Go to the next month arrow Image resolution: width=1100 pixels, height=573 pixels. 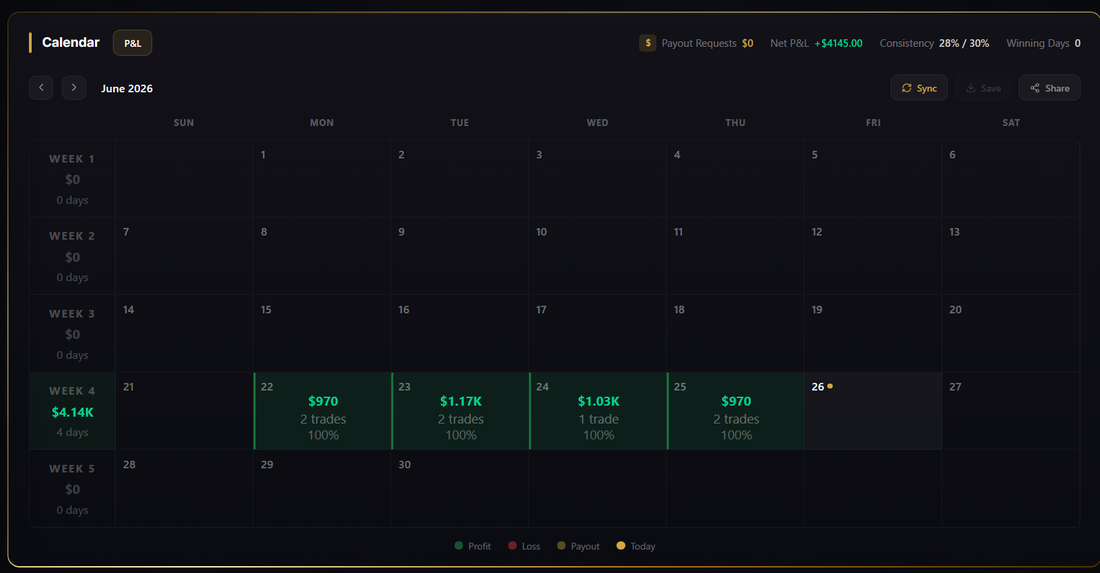[74, 88]
